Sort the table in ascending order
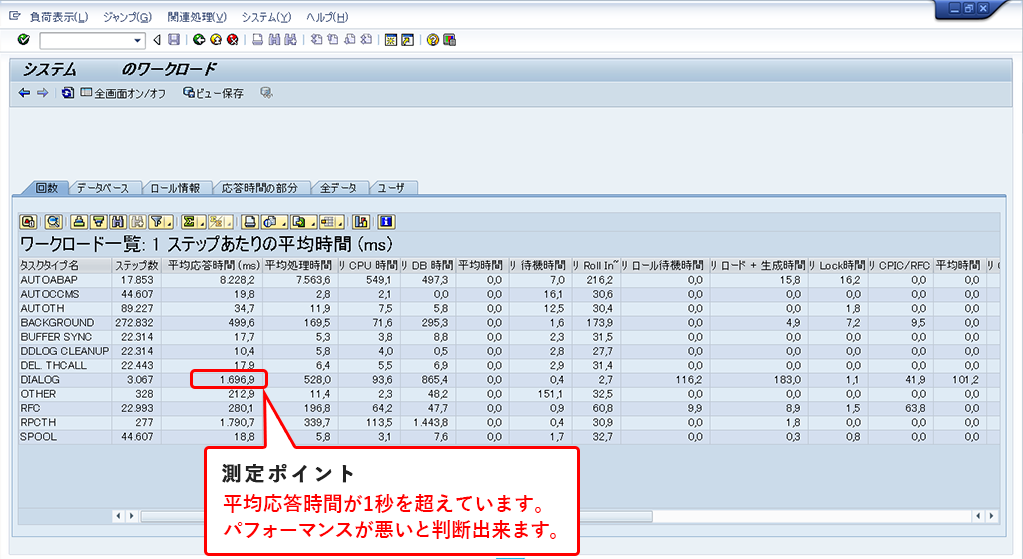This screenshot has height=559, width=1023. pyautogui.click(x=79, y=222)
